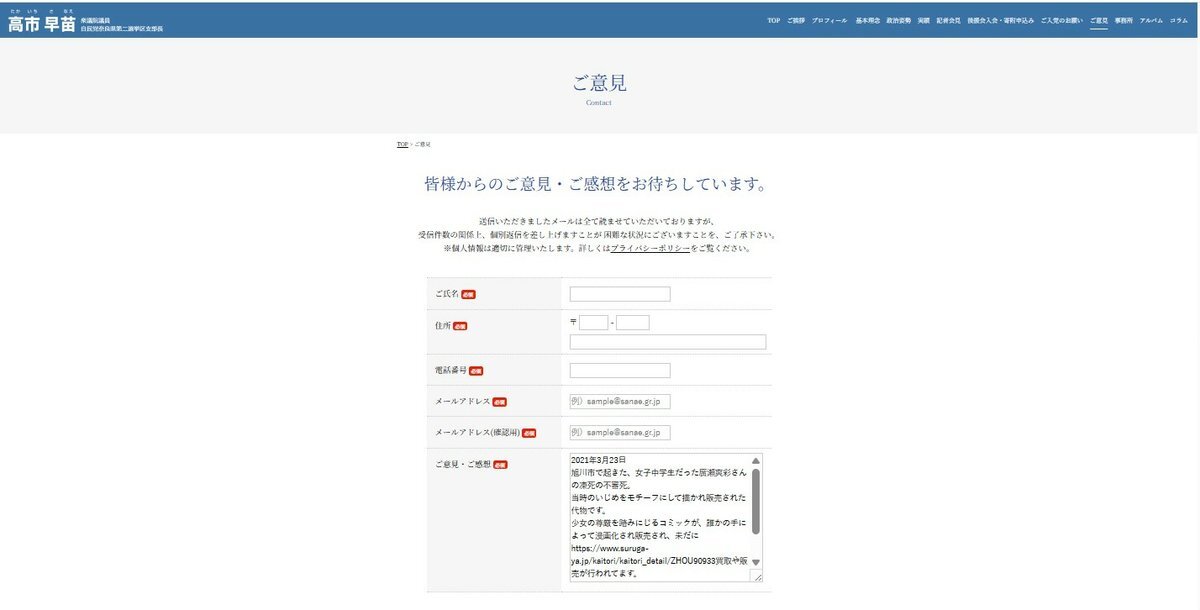Click the 高市早苗 site logo

click(42, 24)
